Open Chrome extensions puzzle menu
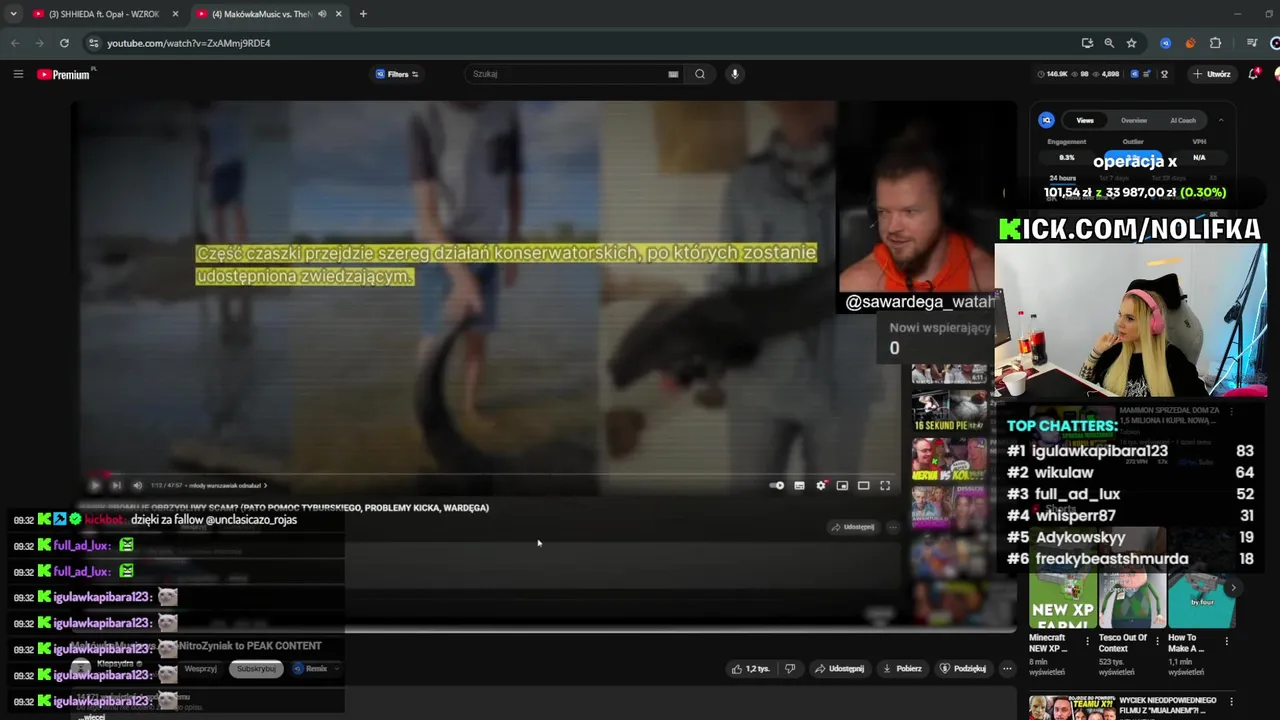Image resolution: width=1280 pixels, height=720 pixels. 1216,43
